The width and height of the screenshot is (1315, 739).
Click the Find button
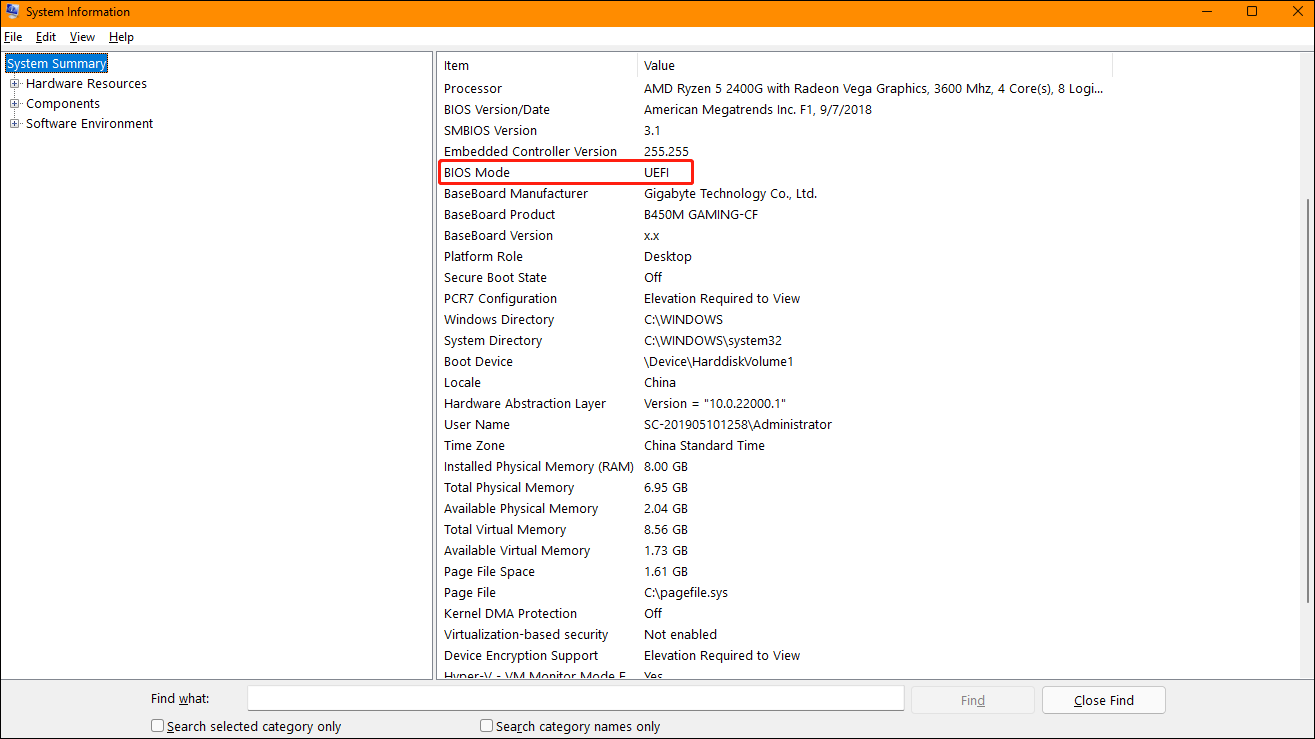coord(973,700)
